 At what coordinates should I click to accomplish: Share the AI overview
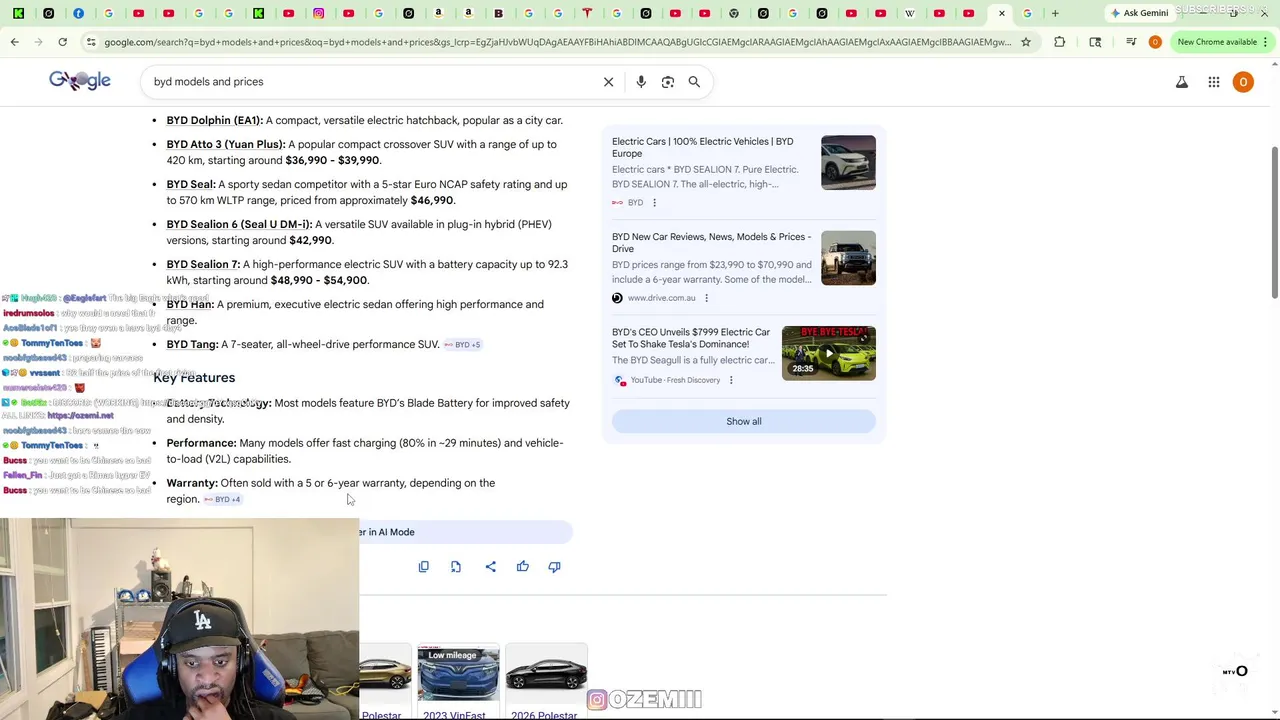coord(490,567)
